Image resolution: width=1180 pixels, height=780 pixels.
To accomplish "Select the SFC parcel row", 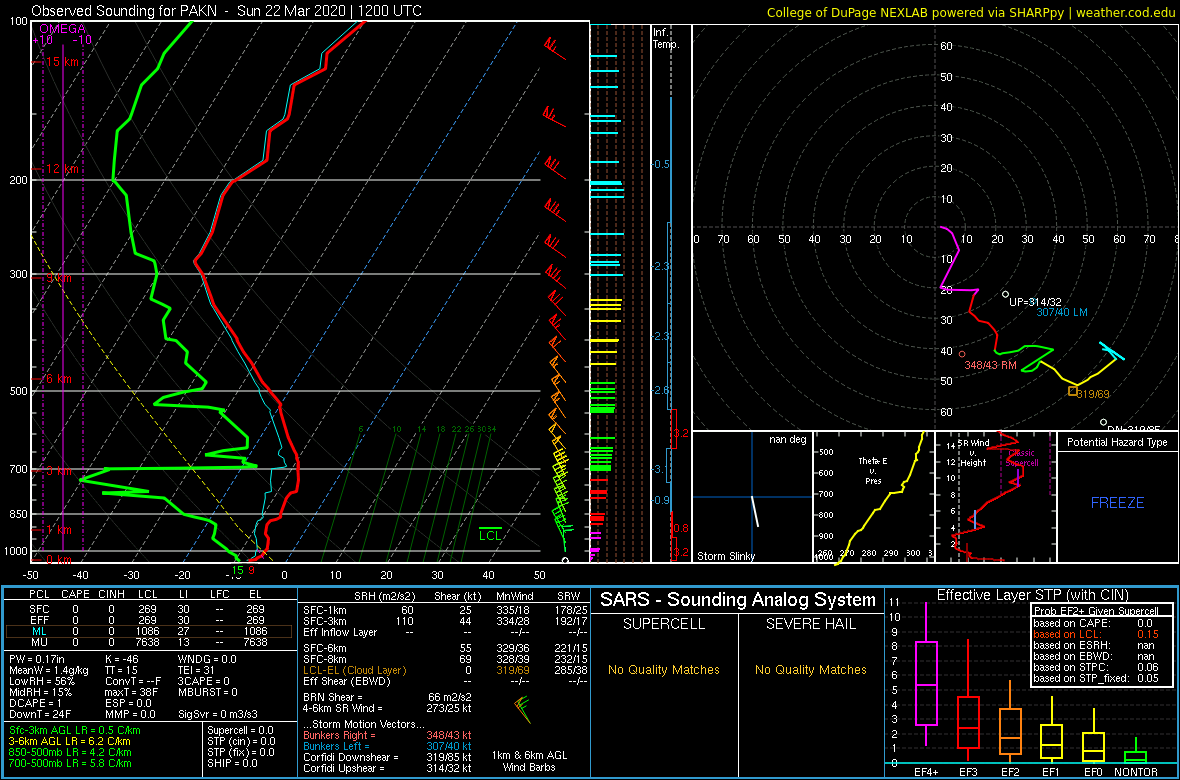I will click(151, 608).
